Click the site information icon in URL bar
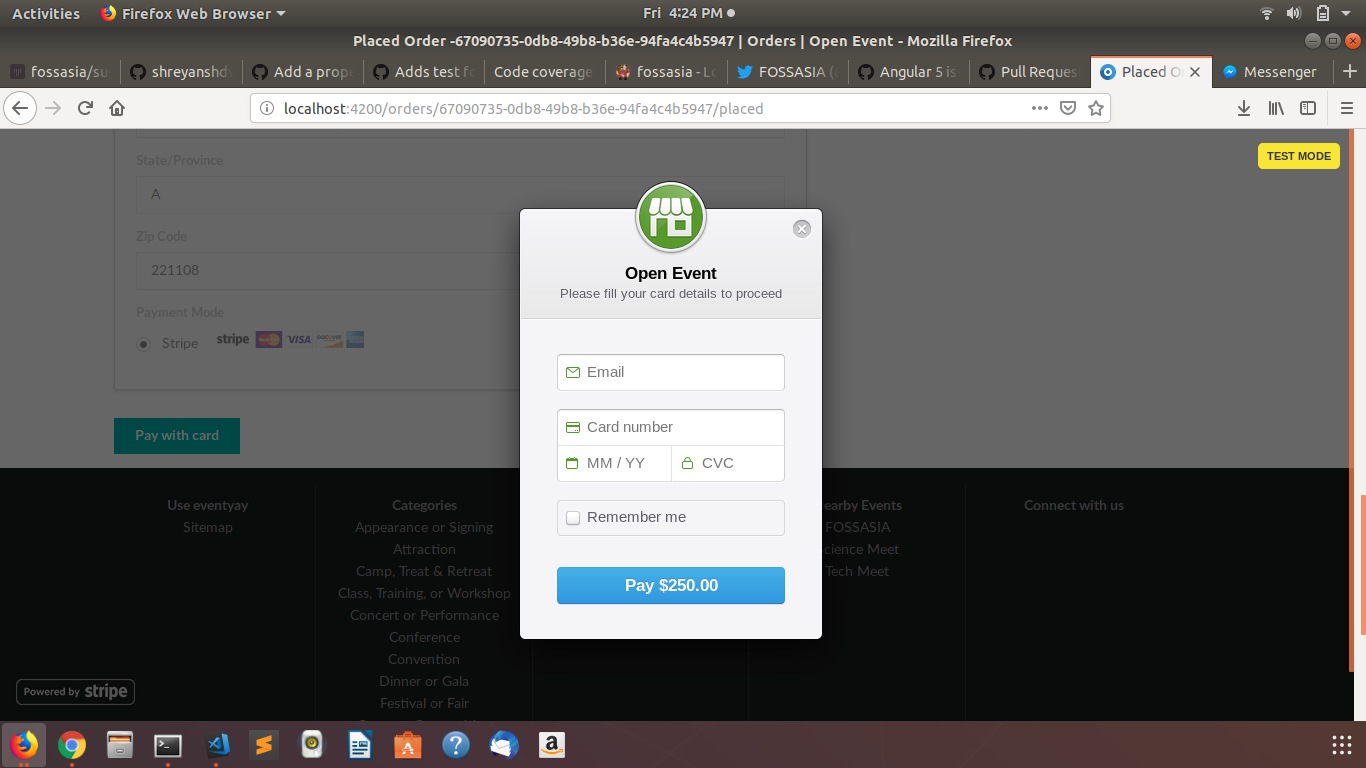Viewport: 1366px width, 768px height. click(267, 108)
